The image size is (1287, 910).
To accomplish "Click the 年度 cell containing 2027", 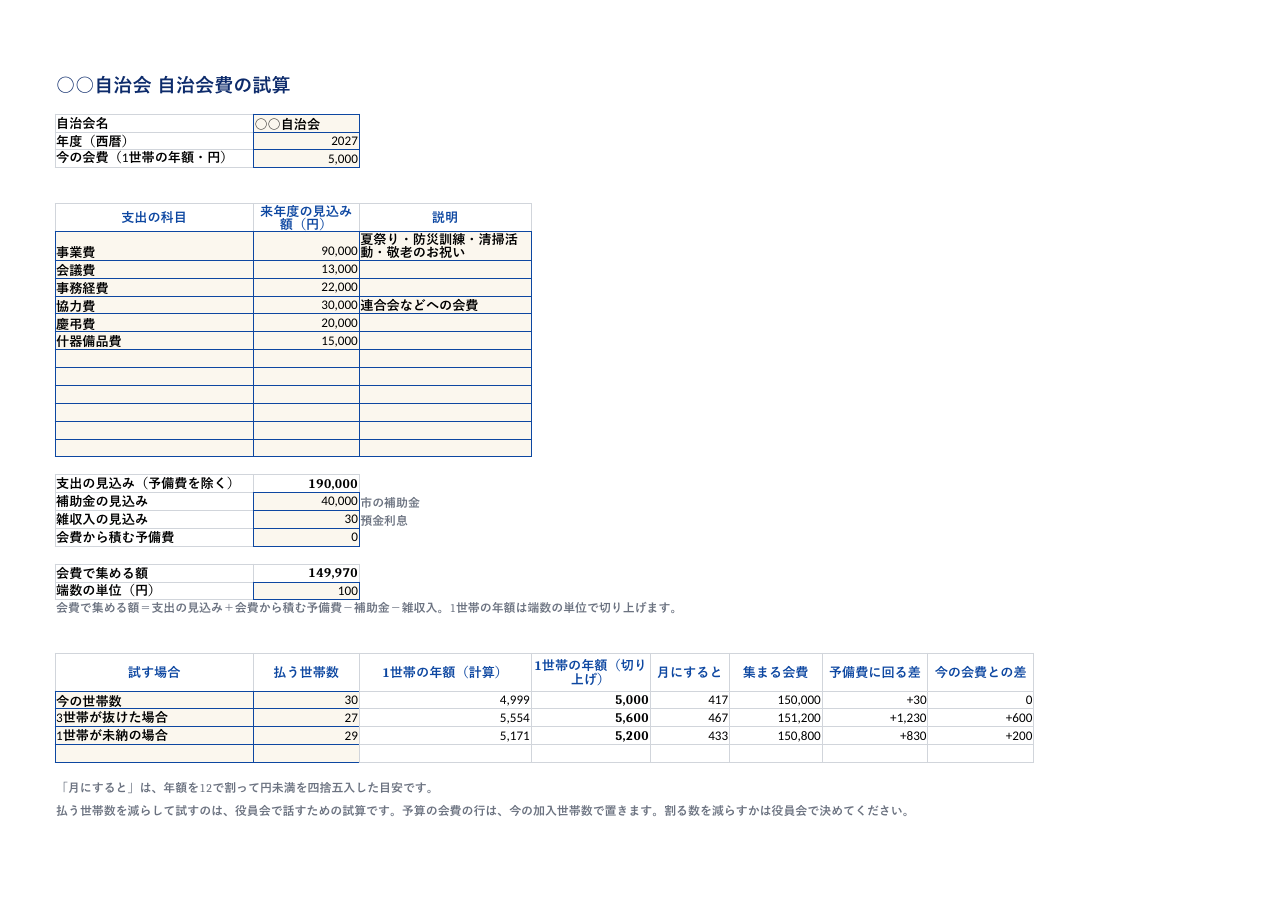I will pos(306,142).
